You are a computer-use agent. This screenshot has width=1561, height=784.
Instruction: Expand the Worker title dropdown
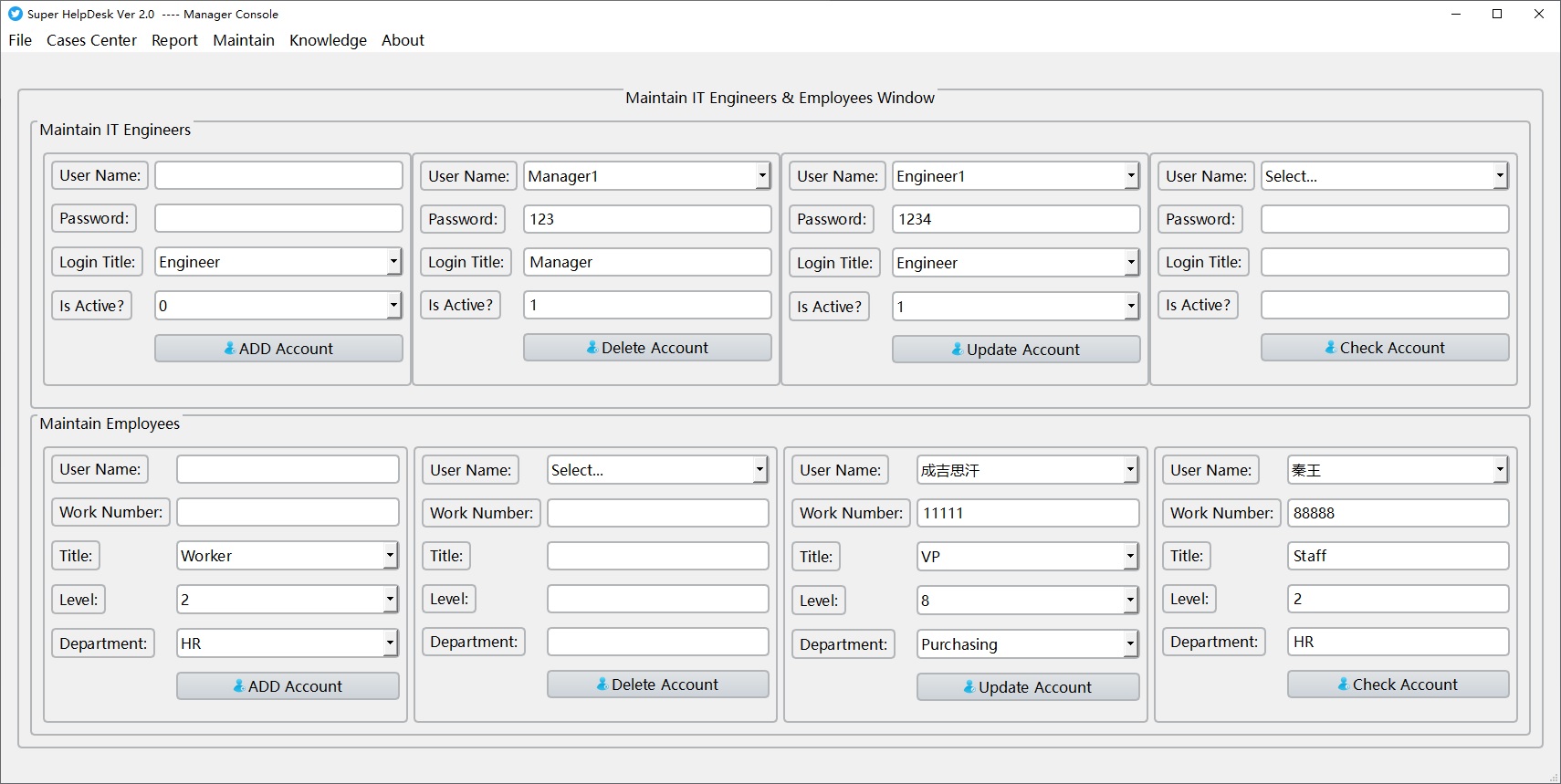click(390, 556)
